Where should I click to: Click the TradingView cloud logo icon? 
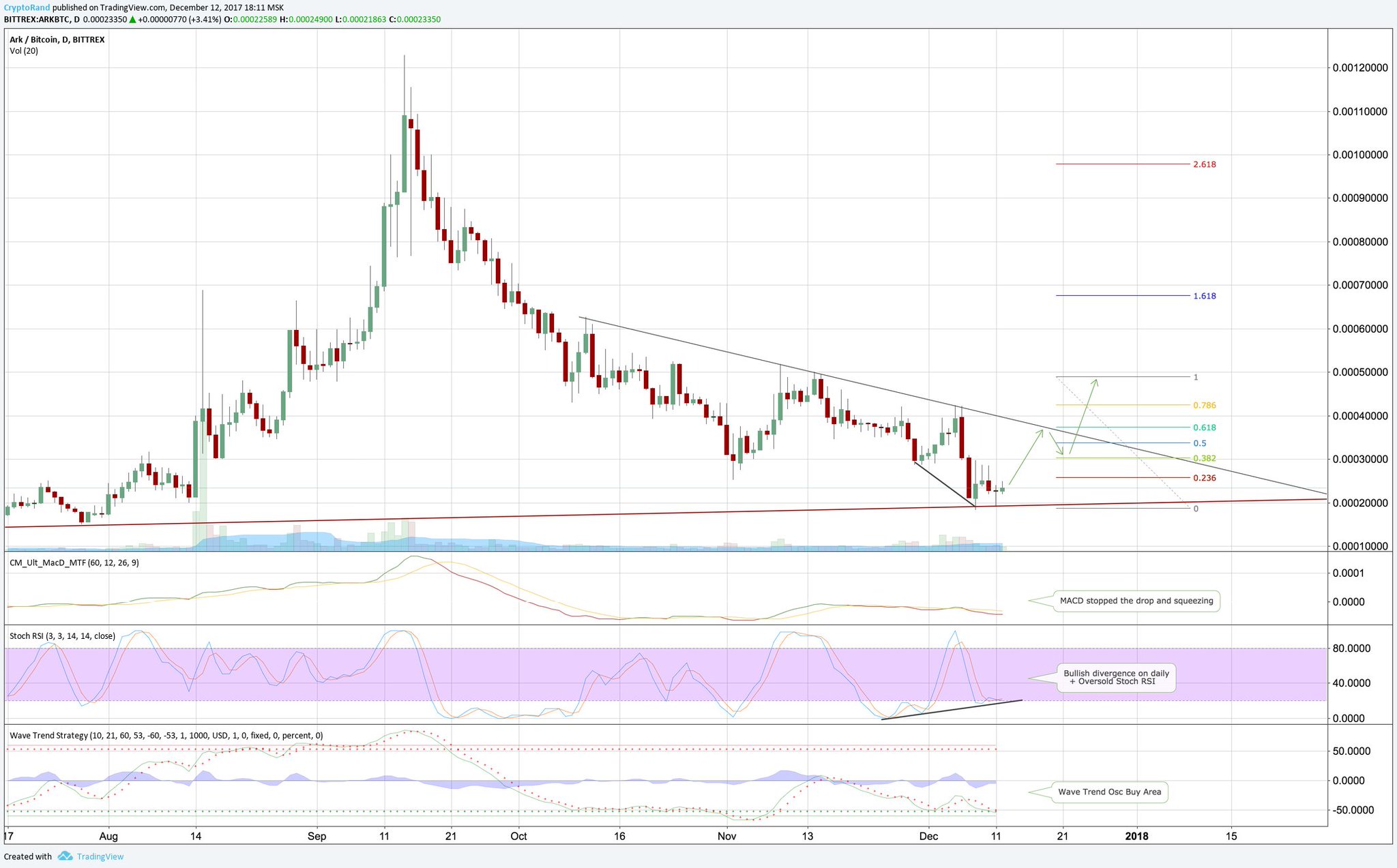point(65,856)
